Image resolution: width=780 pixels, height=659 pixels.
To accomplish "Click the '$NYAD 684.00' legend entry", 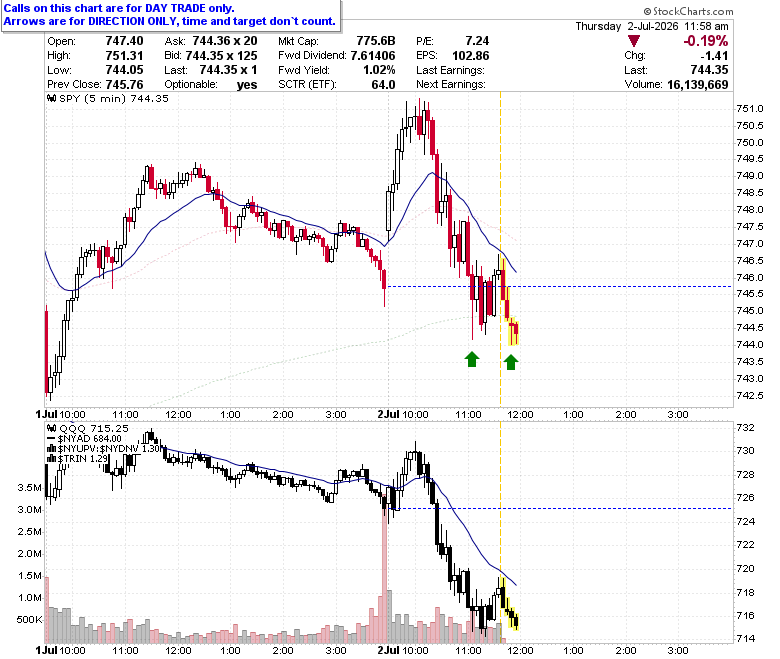I will click(x=90, y=439).
